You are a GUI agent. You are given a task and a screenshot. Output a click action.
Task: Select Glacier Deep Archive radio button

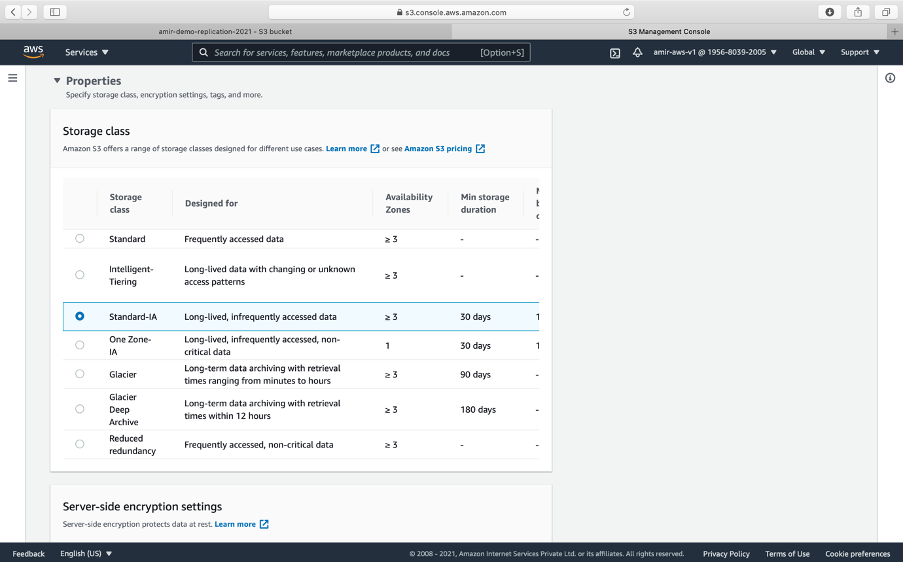(x=80, y=409)
